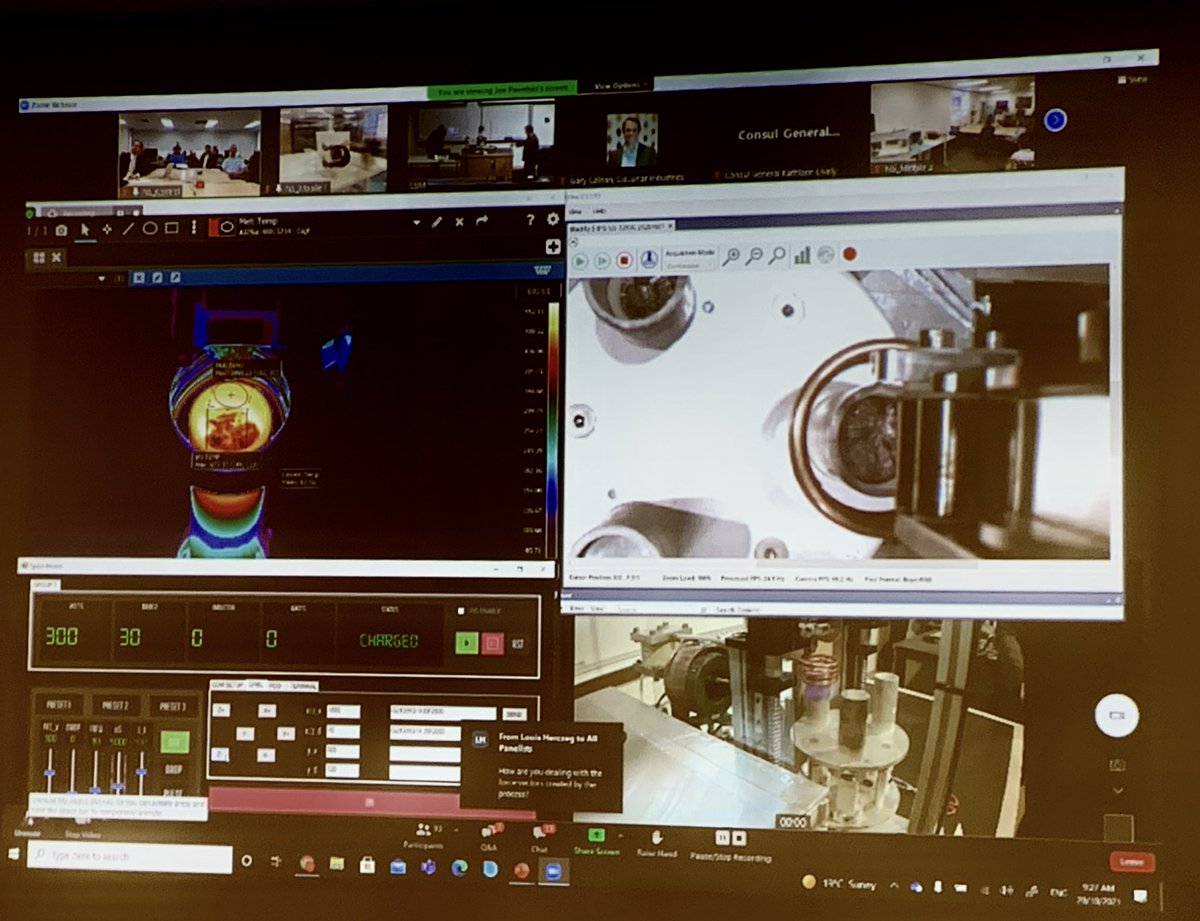Click the red Leave button
1200x921 pixels.
pyautogui.click(x=1131, y=862)
